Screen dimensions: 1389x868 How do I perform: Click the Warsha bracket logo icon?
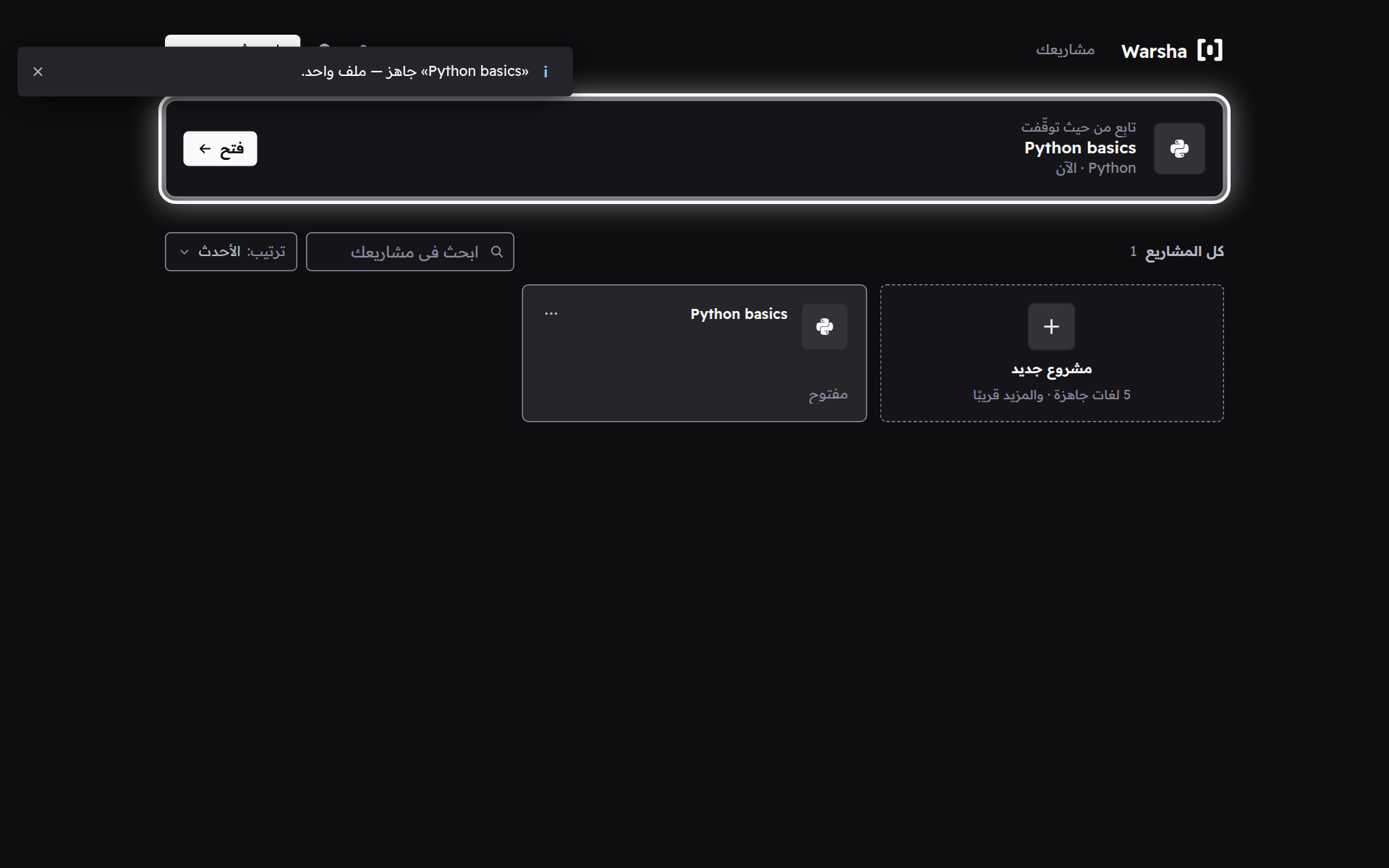click(x=1210, y=51)
